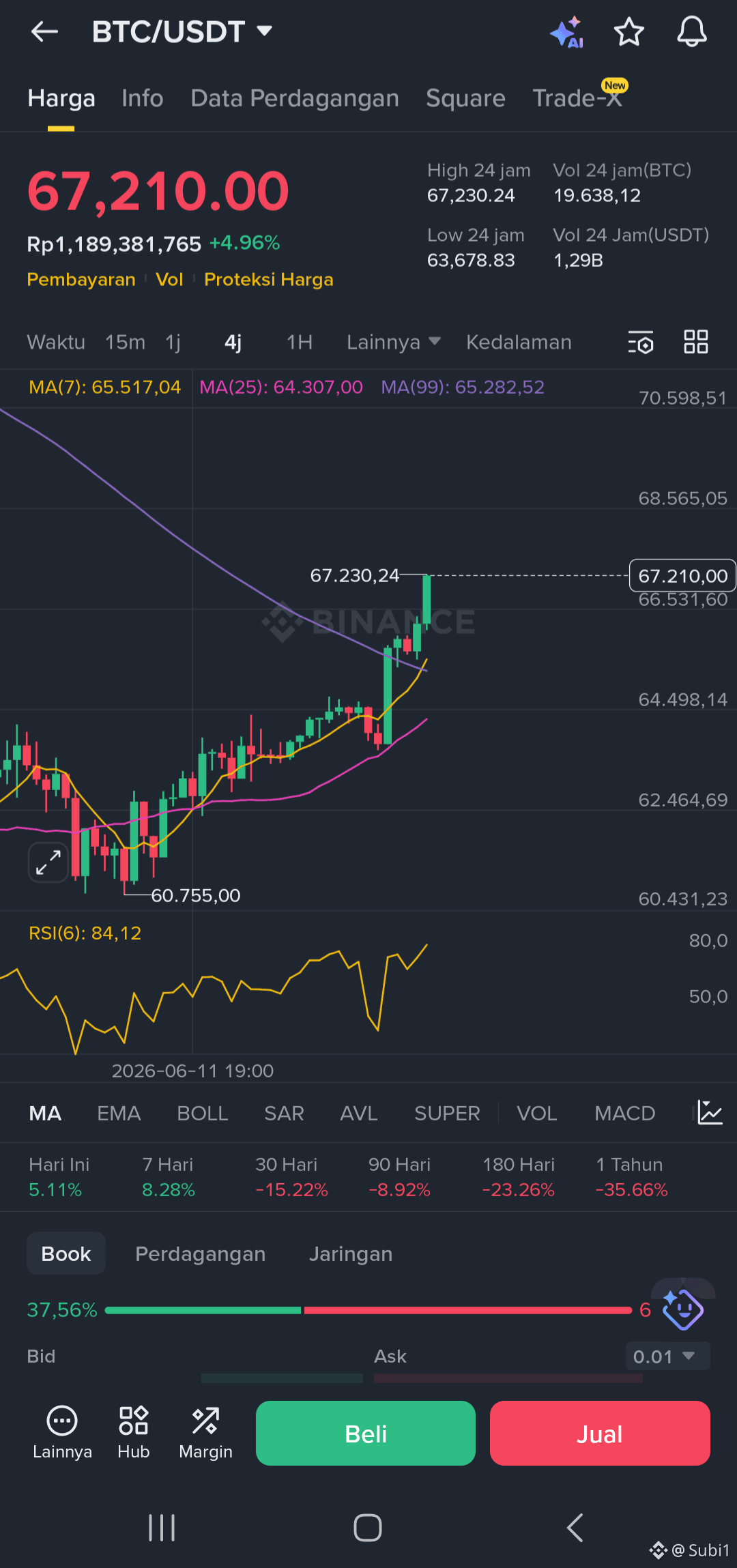Select the Waktu chart interval

point(56,342)
